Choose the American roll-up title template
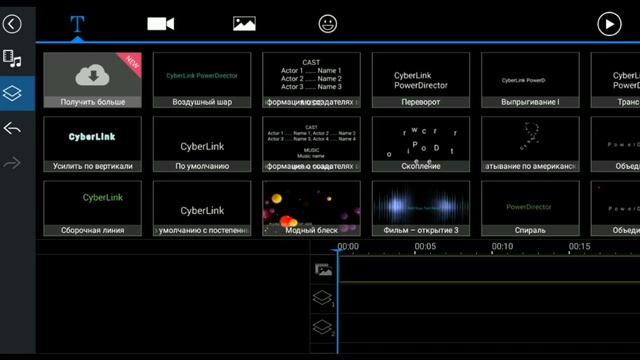Viewport: 640px width, 360px height. (530, 144)
